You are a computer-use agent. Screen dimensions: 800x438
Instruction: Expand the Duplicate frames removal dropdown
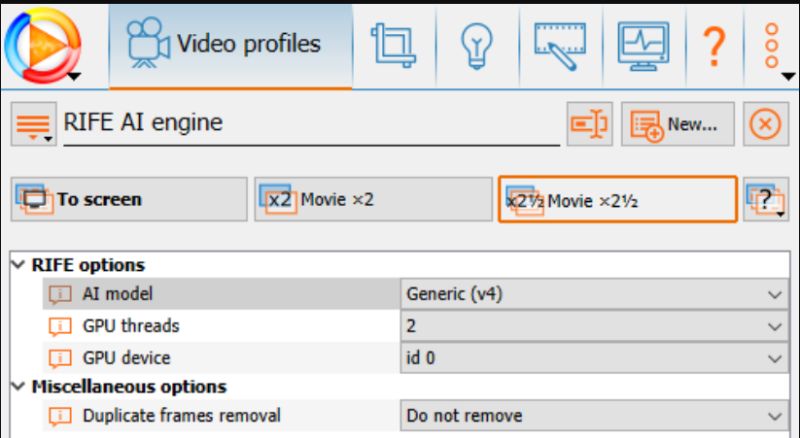pos(594,415)
